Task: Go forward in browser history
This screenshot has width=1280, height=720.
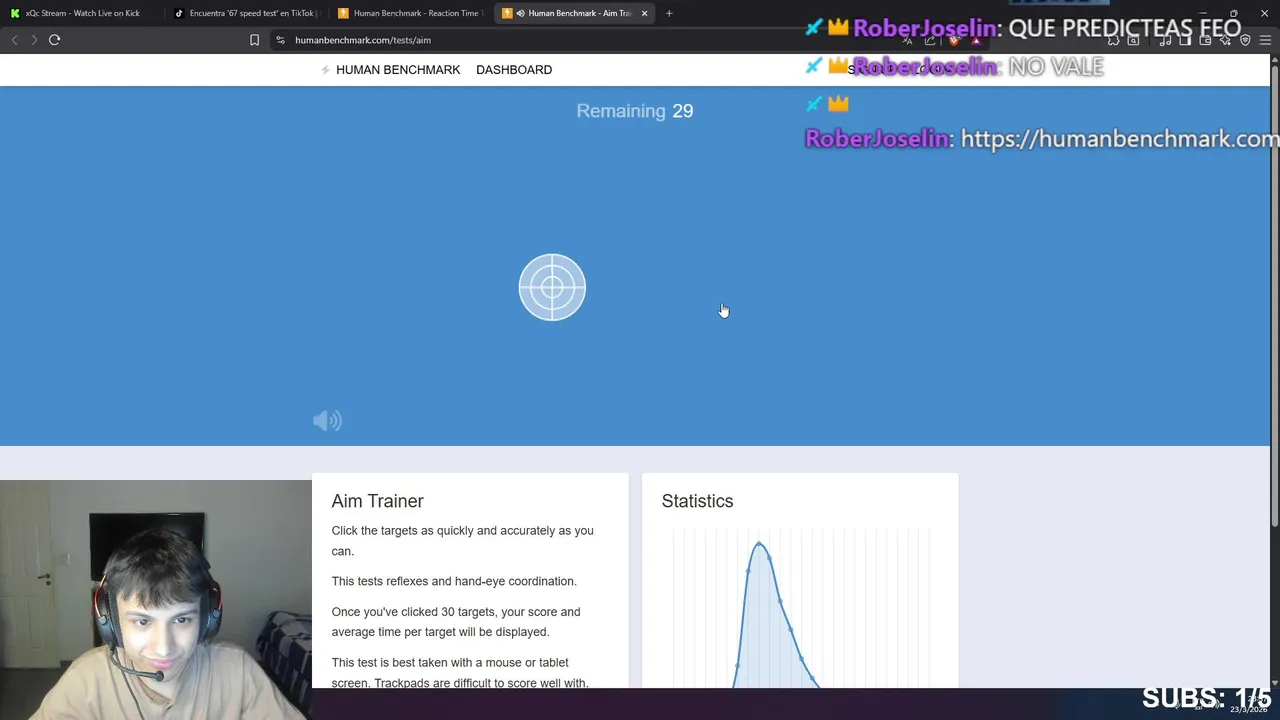Action: click(34, 40)
